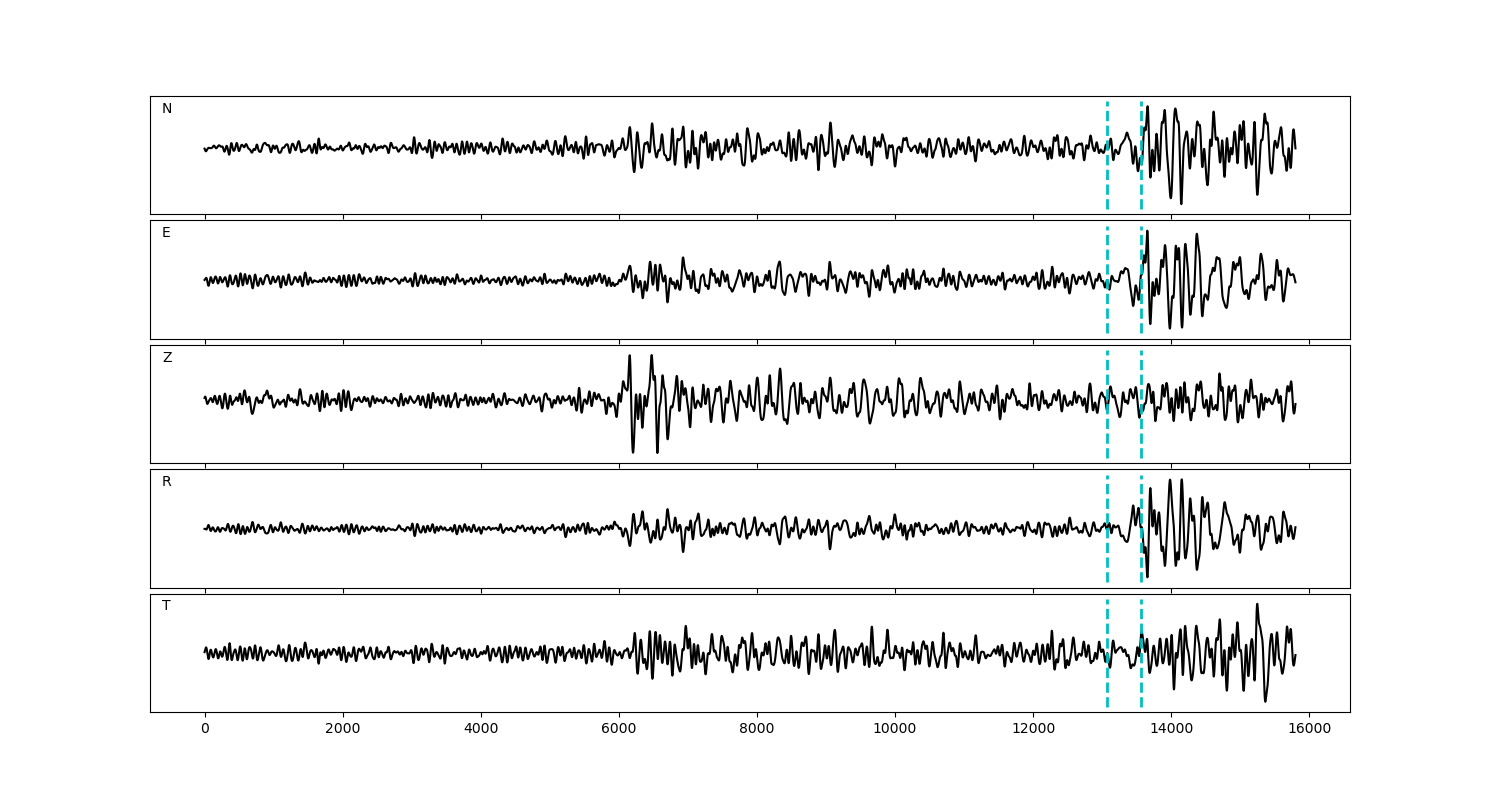Screen dimensions: 1500x800
Task: Select the "R" panel label
Action: pos(167,482)
